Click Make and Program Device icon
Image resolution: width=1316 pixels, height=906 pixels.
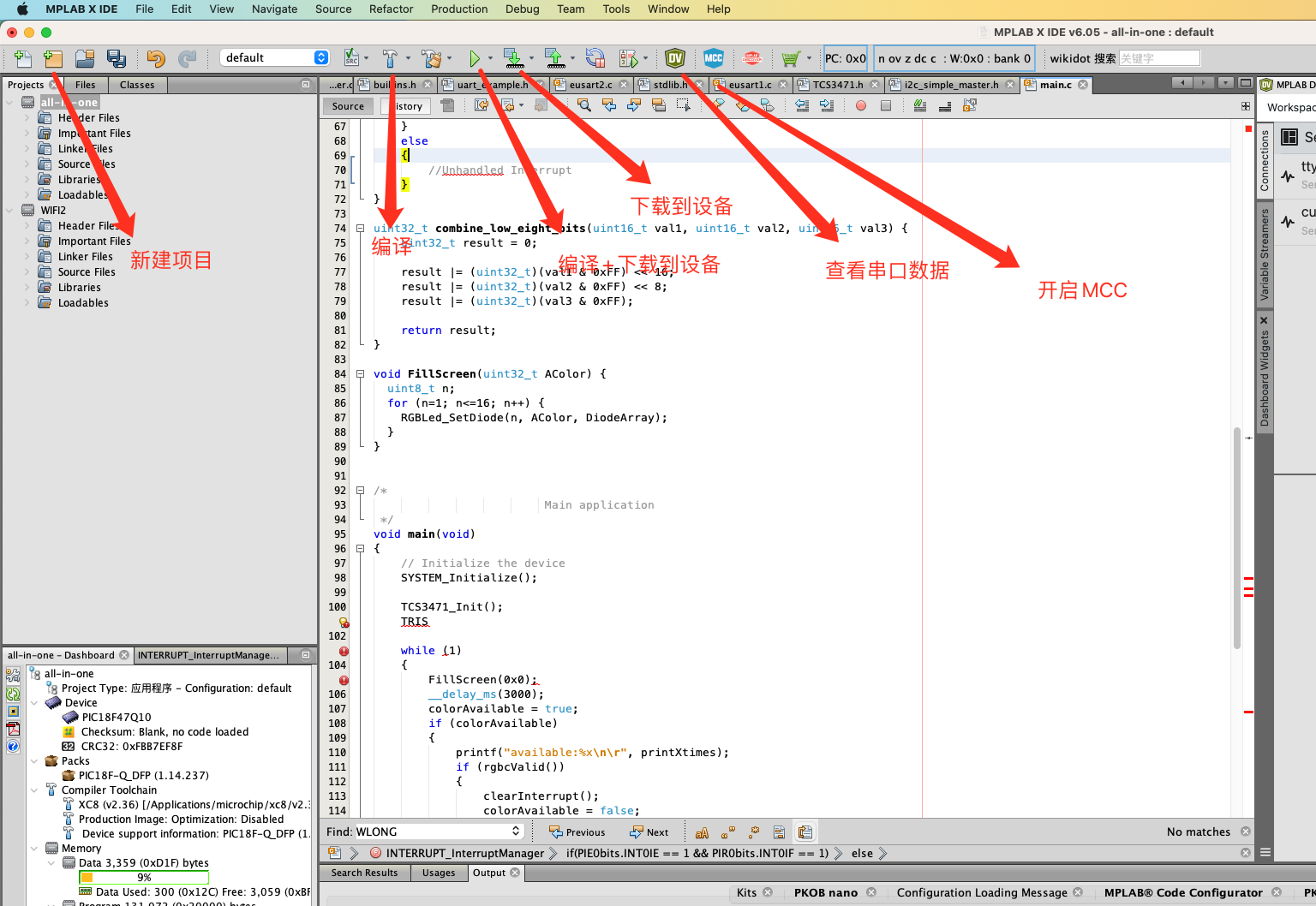513,58
